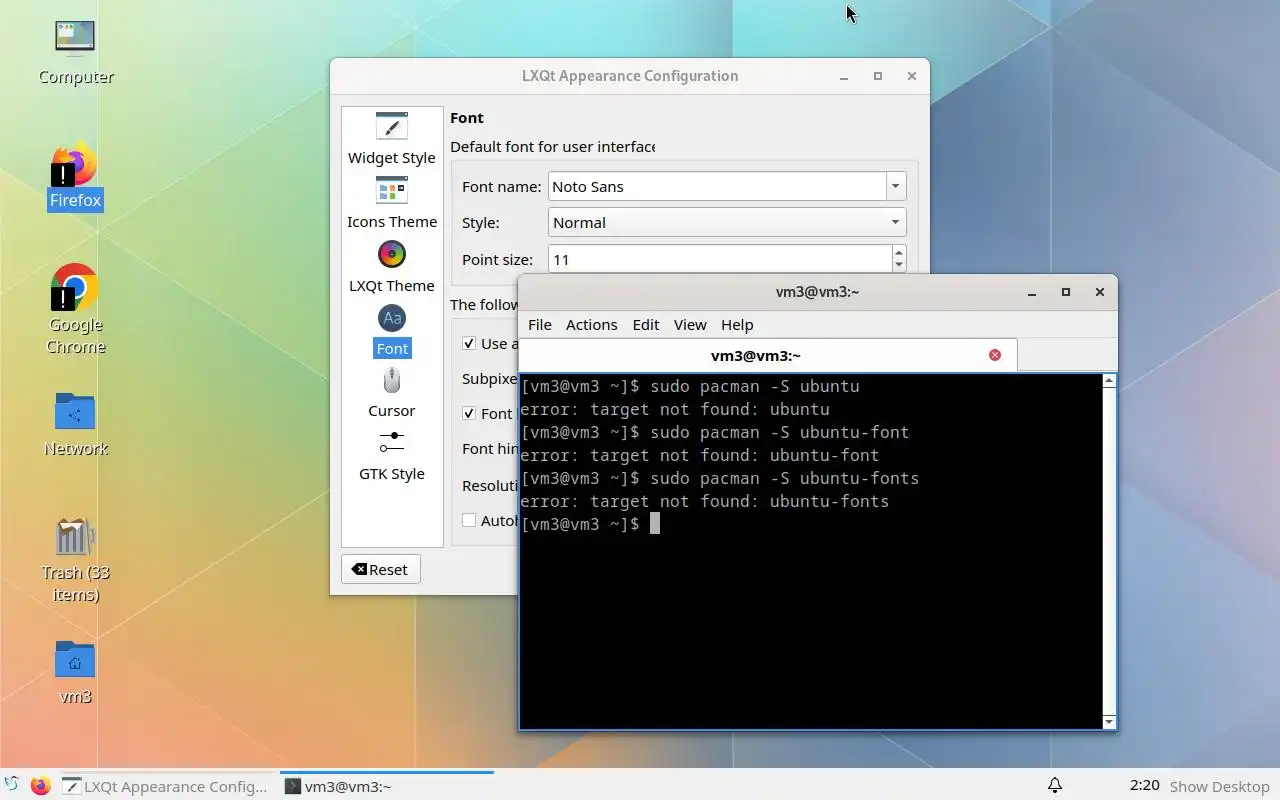Image resolution: width=1280 pixels, height=800 pixels.
Task: Open the terminal View menu
Action: tap(690, 324)
